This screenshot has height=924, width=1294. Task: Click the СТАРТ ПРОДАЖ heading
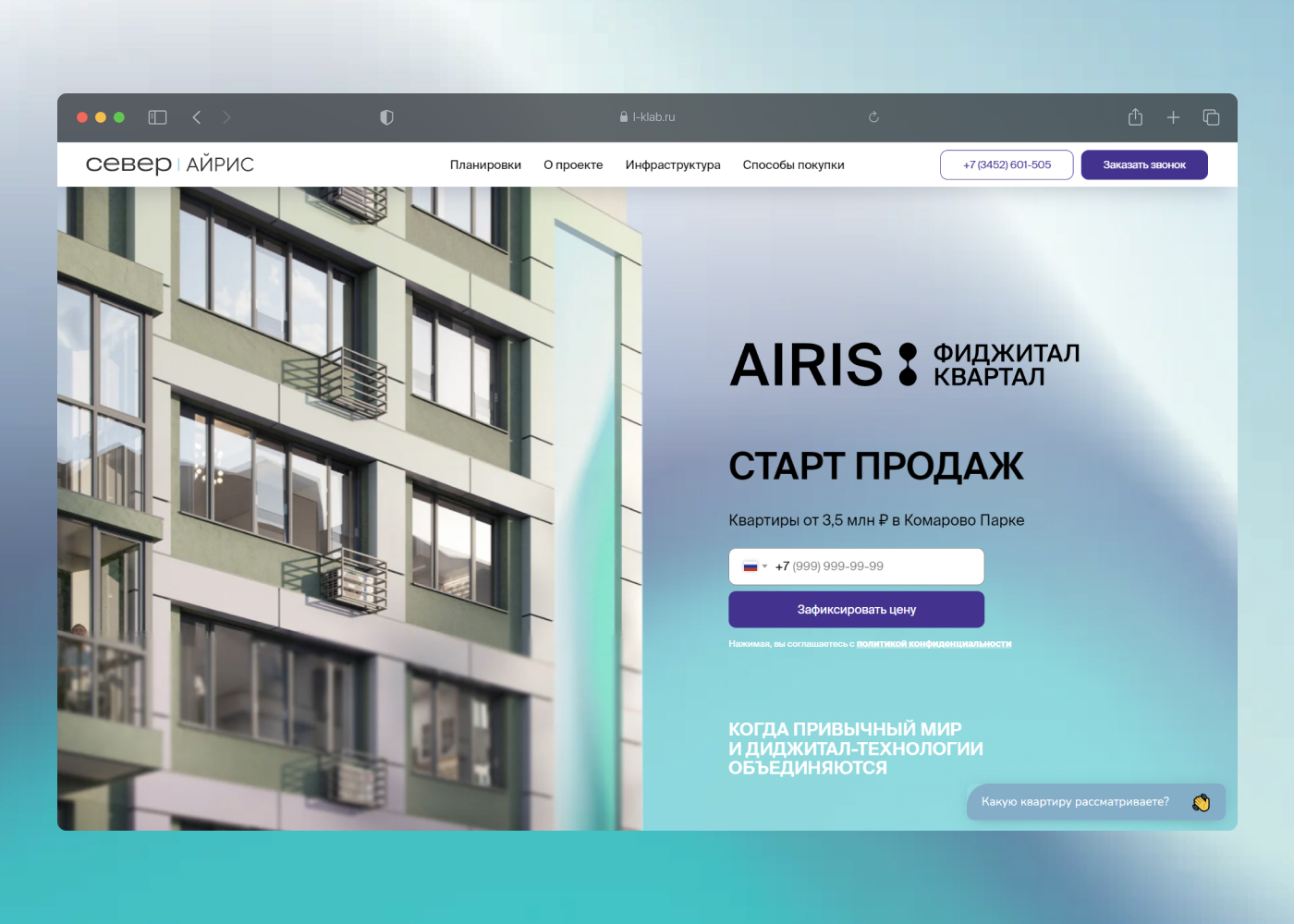(x=876, y=467)
